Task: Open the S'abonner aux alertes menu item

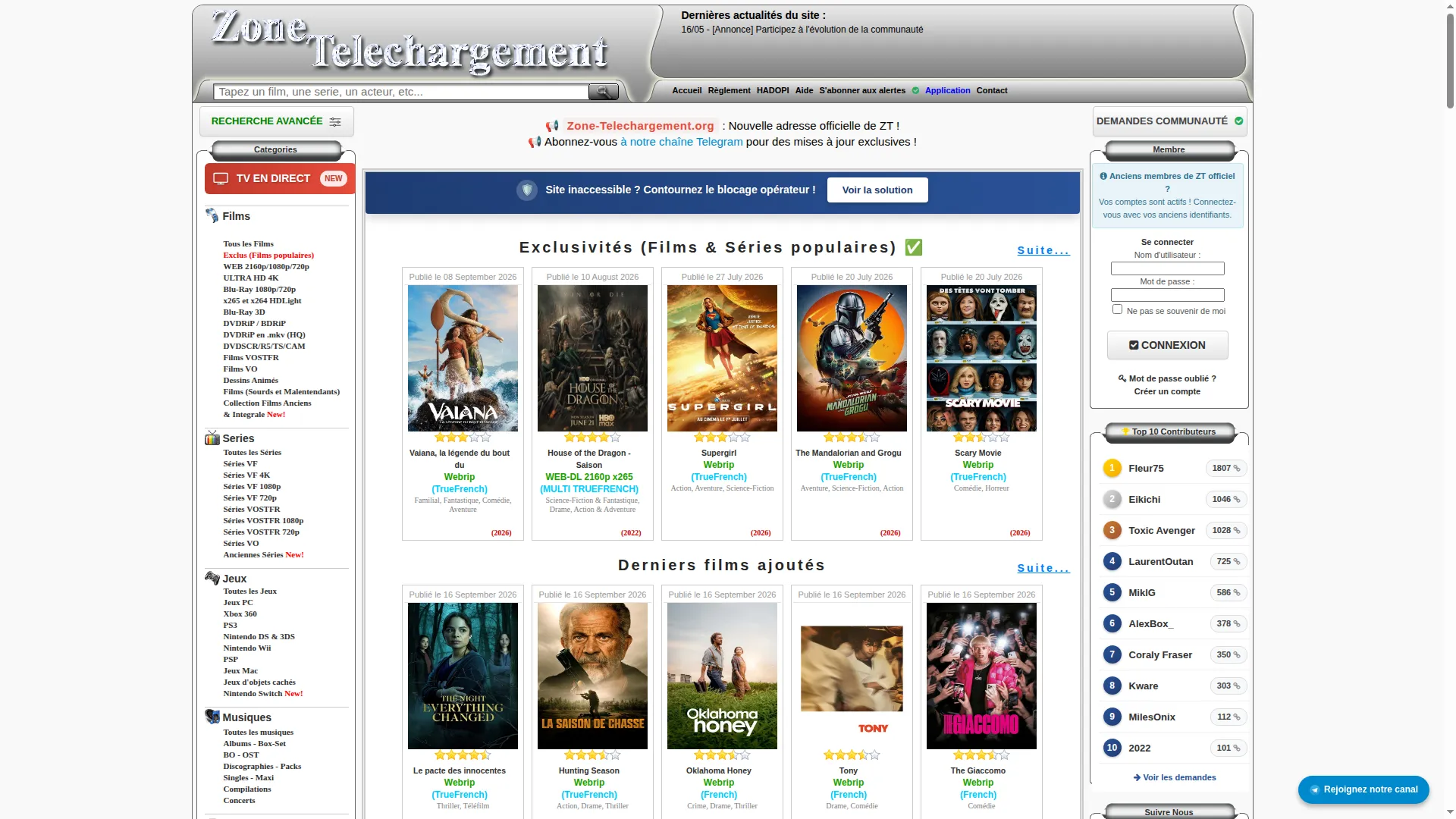Action: pos(862,91)
